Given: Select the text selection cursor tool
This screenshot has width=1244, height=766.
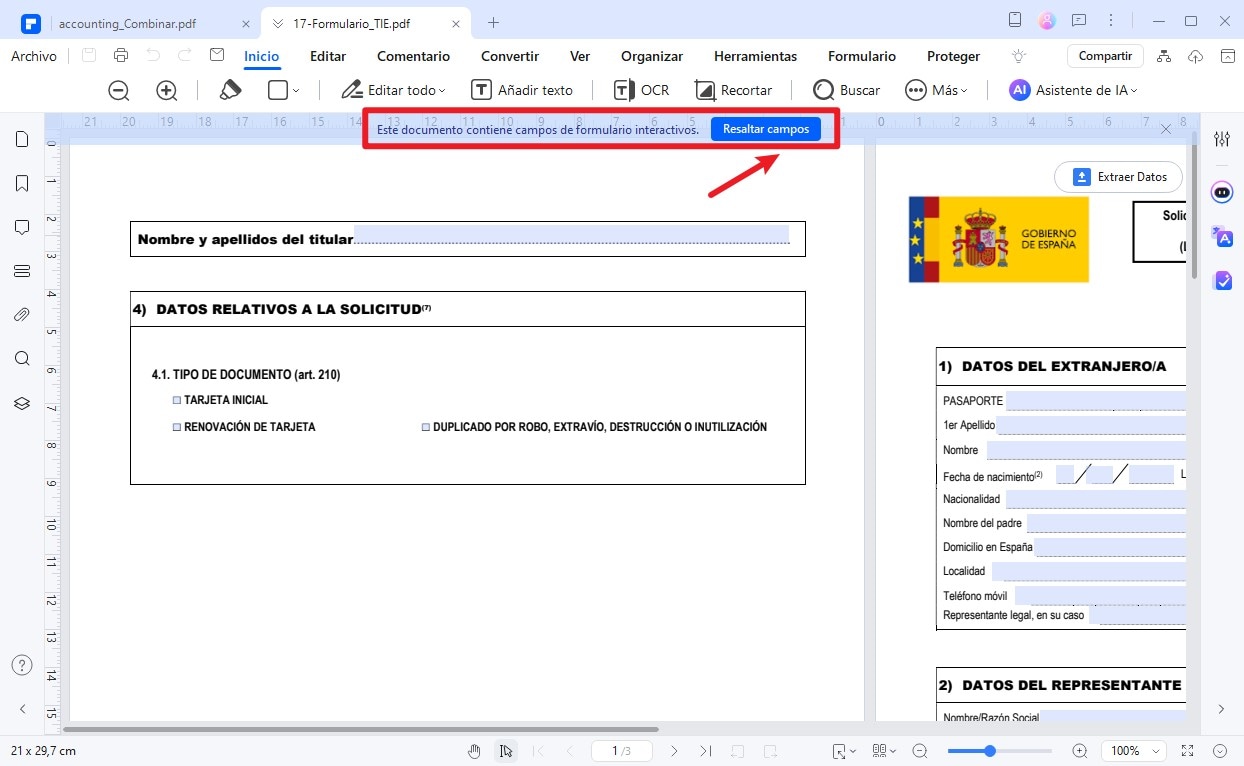Looking at the screenshot, I should [507, 750].
